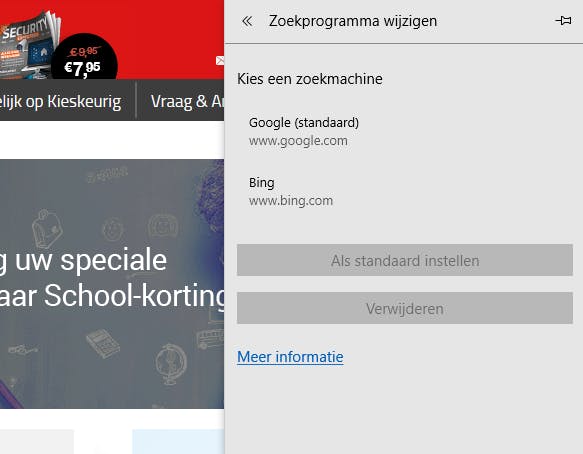Click the globe doodle in the banner
This screenshot has width=583, height=454.
171,364
